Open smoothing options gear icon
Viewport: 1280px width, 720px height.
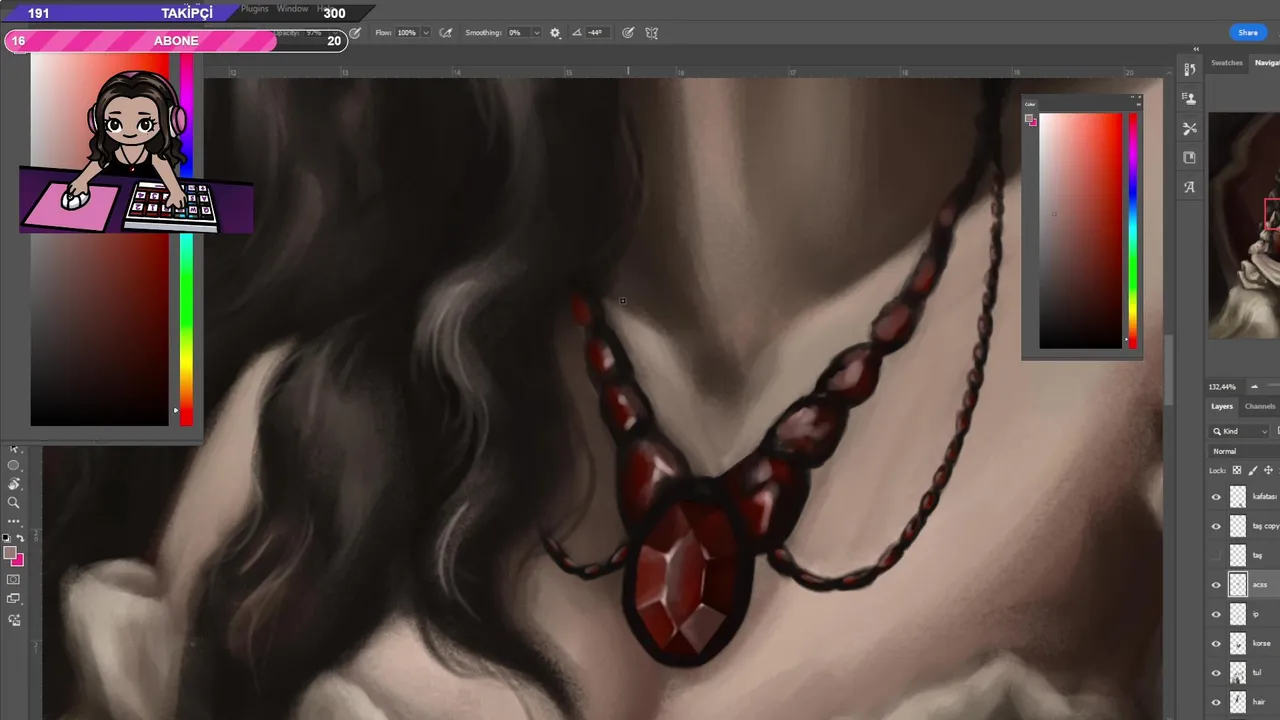point(555,33)
